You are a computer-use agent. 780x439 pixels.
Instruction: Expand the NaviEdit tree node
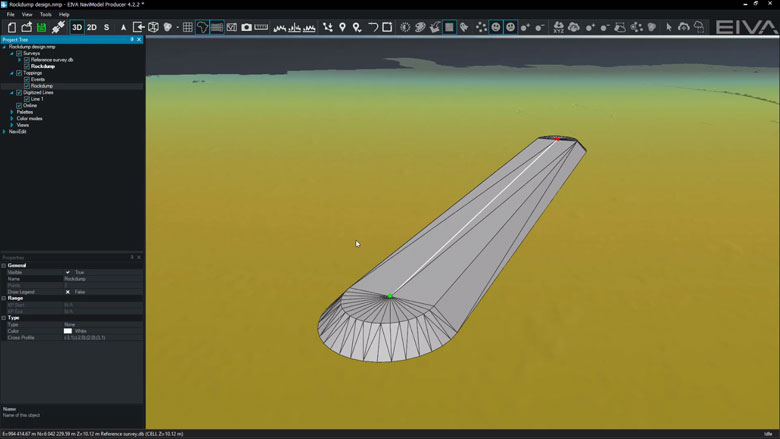[5, 131]
